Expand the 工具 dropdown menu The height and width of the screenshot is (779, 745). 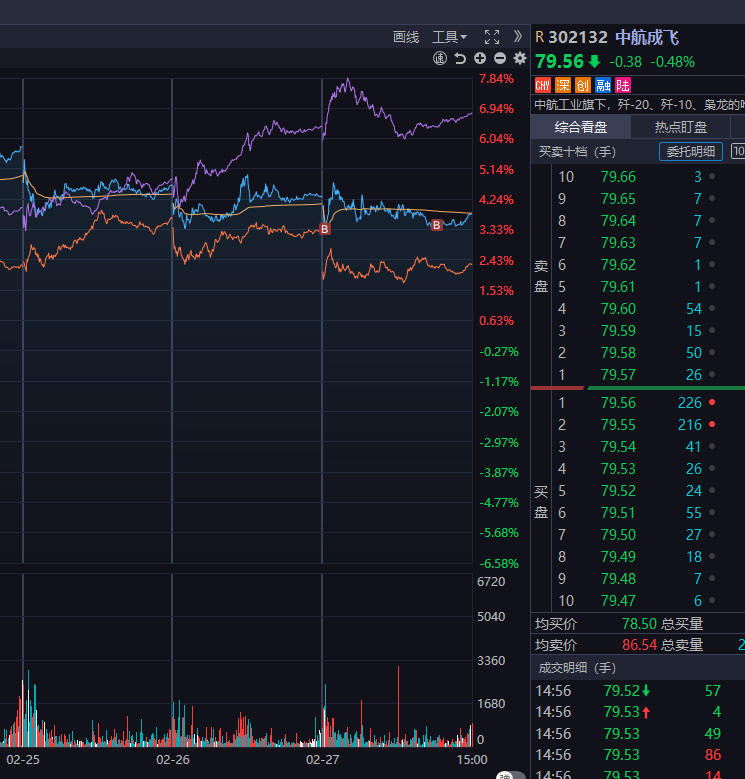pyautogui.click(x=449, y=37)
